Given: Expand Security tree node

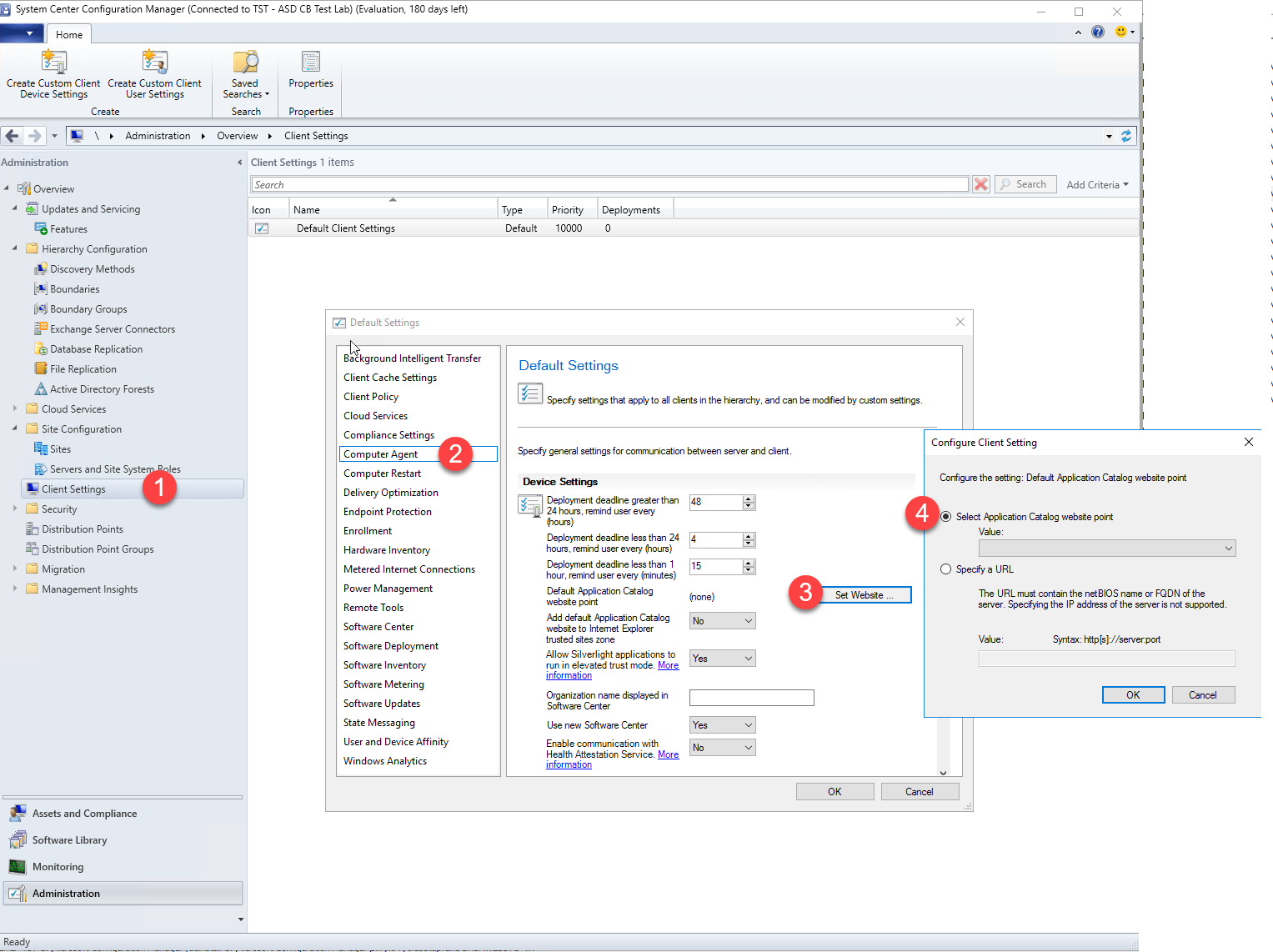Looking at the screenshot, I should pyautogui.click(x=15, y=509).
